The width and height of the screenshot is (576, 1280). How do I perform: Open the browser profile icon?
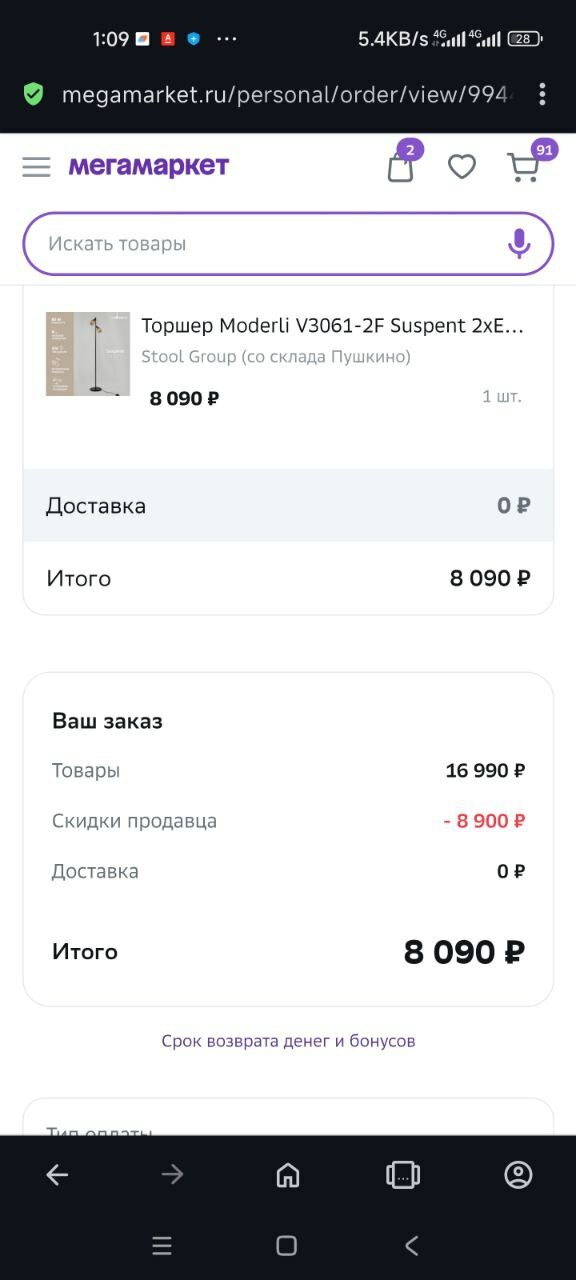click(x=516, y=1175)
